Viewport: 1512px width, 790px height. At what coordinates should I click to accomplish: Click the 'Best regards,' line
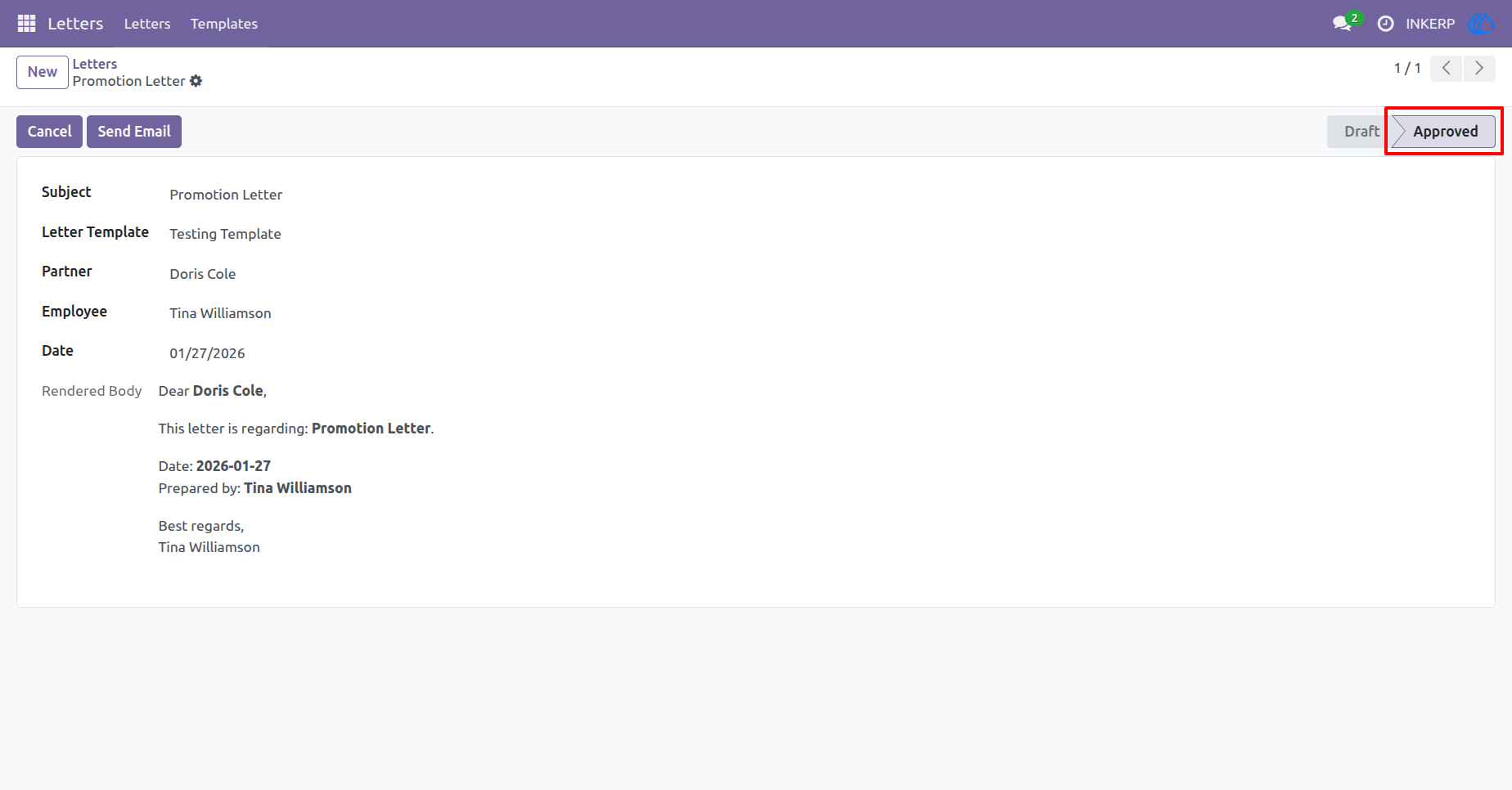pyautogui.click(x=201, y=526)
